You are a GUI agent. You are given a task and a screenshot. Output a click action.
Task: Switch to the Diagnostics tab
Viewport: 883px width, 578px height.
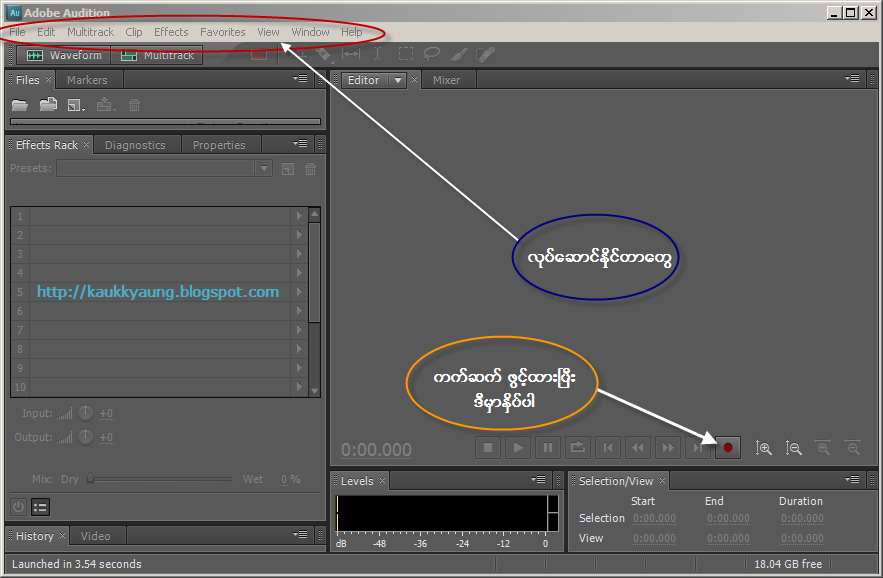coord(135,145)
